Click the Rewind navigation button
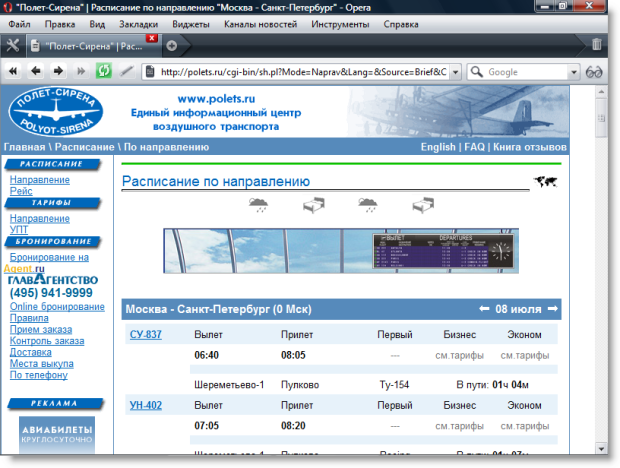Viewport: 620px width, 468px height. click(x=13, y=71)
